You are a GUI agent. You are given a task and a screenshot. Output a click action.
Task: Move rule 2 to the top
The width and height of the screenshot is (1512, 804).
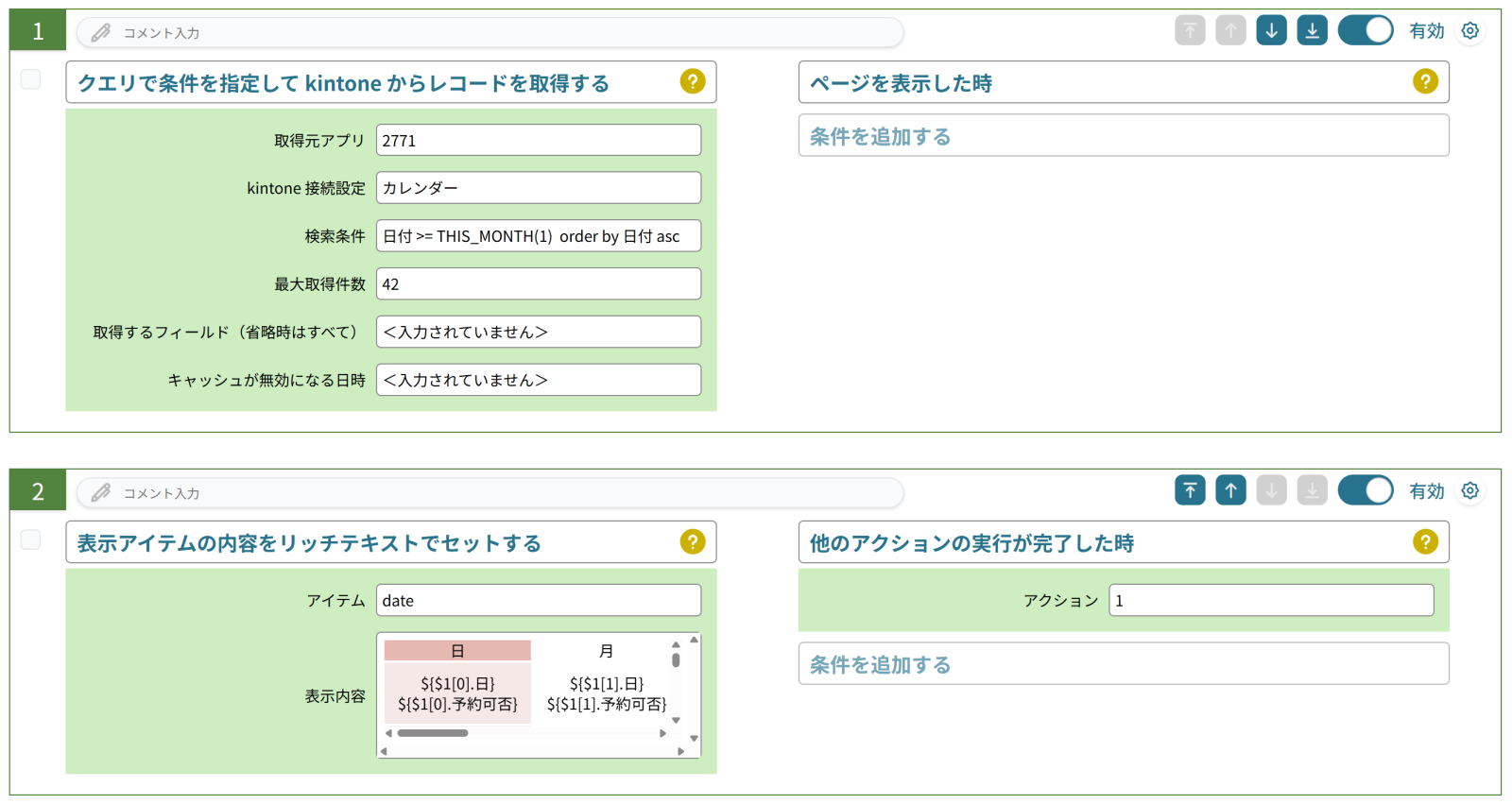[1190, 490]
